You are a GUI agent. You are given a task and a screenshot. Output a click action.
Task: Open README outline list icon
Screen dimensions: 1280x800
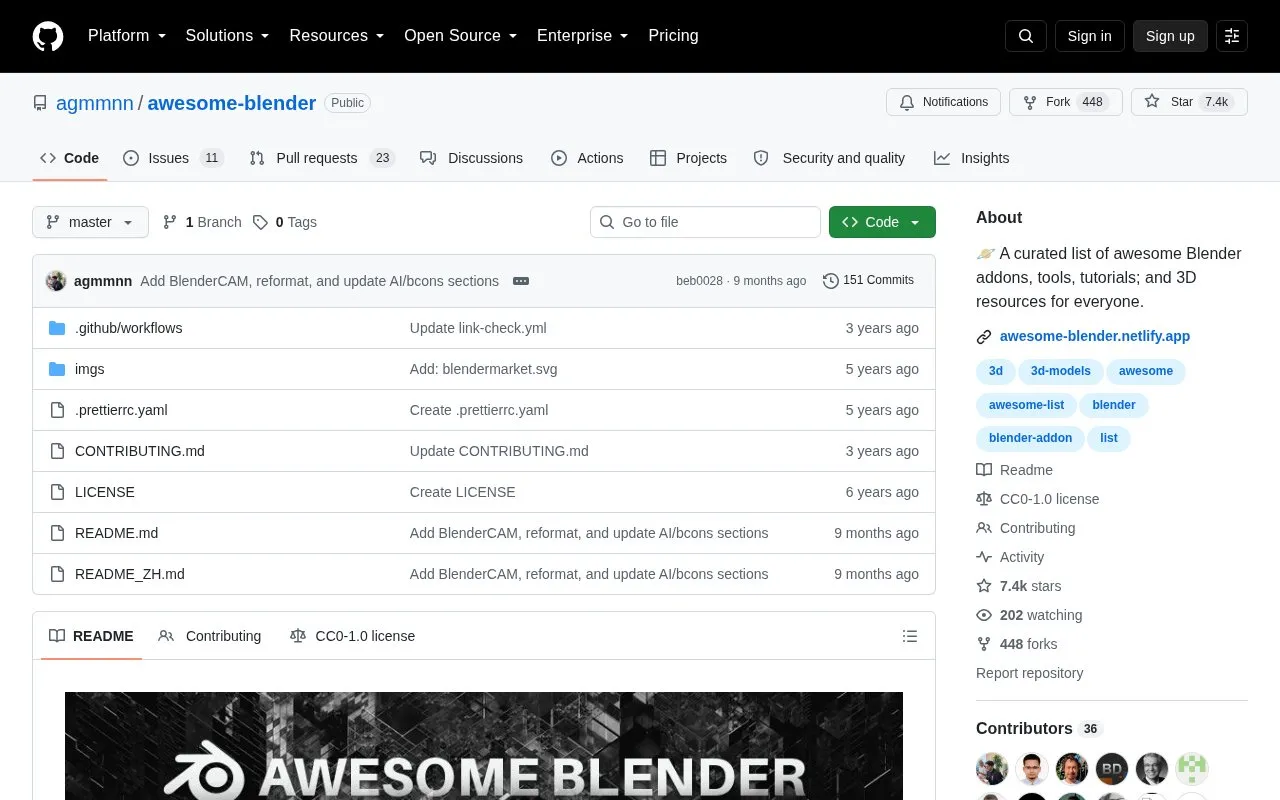(x=910, y=636)
